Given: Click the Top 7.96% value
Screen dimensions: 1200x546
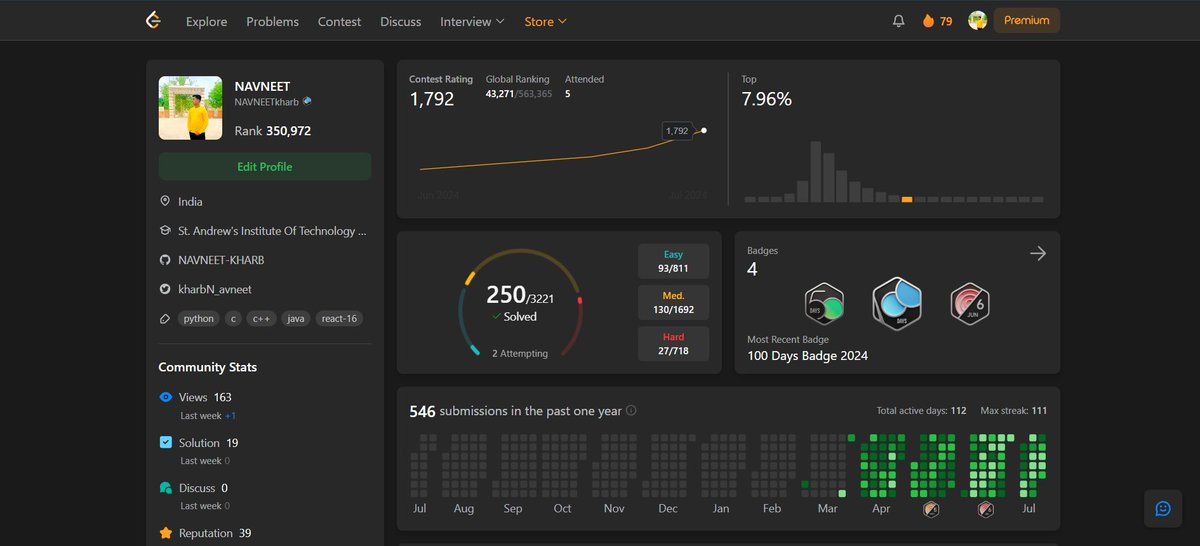Looking at the screenshot, I should pyautogui.click(x=767, y=99).
